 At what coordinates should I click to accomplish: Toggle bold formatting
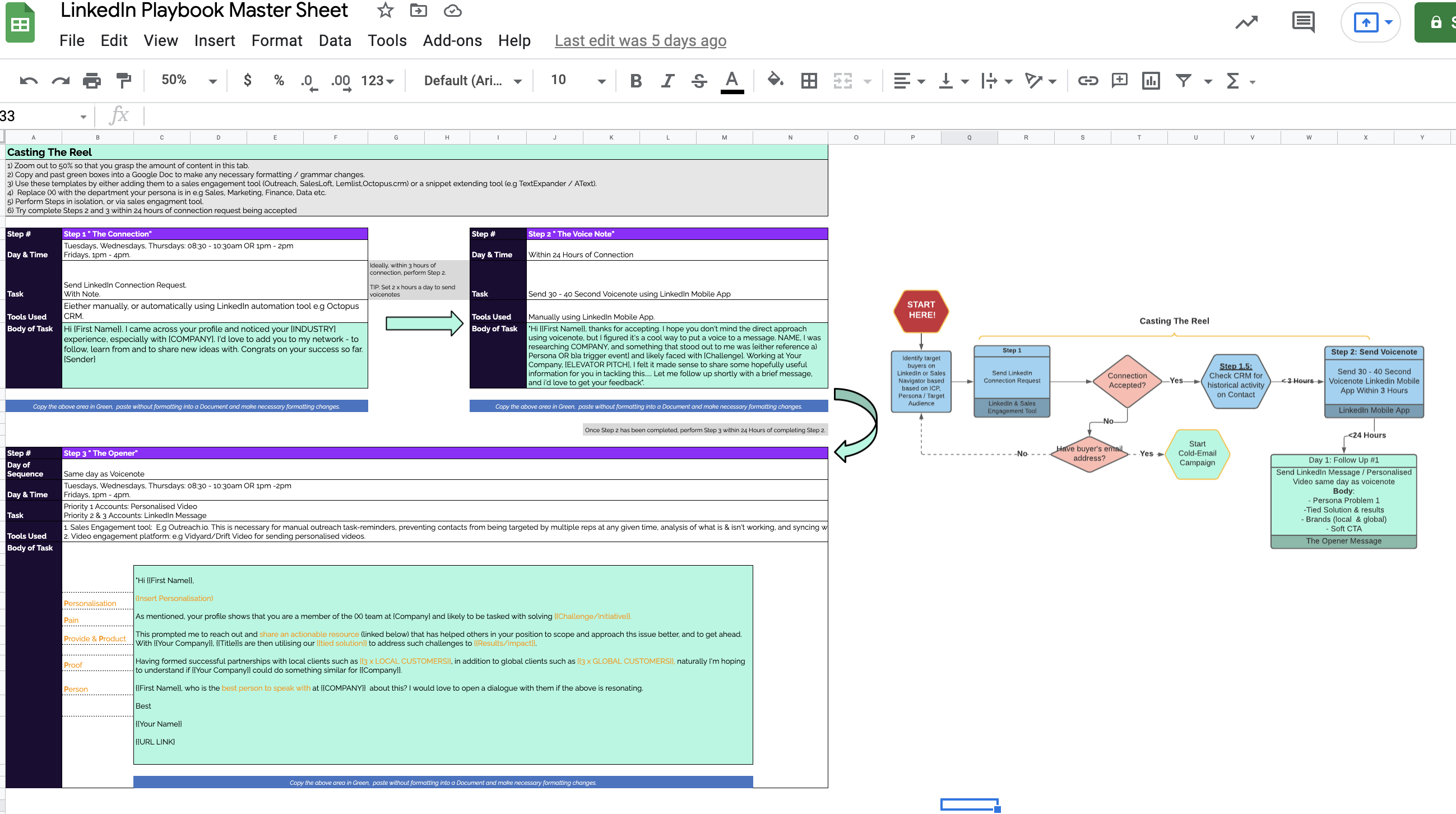tap(636, 81)
